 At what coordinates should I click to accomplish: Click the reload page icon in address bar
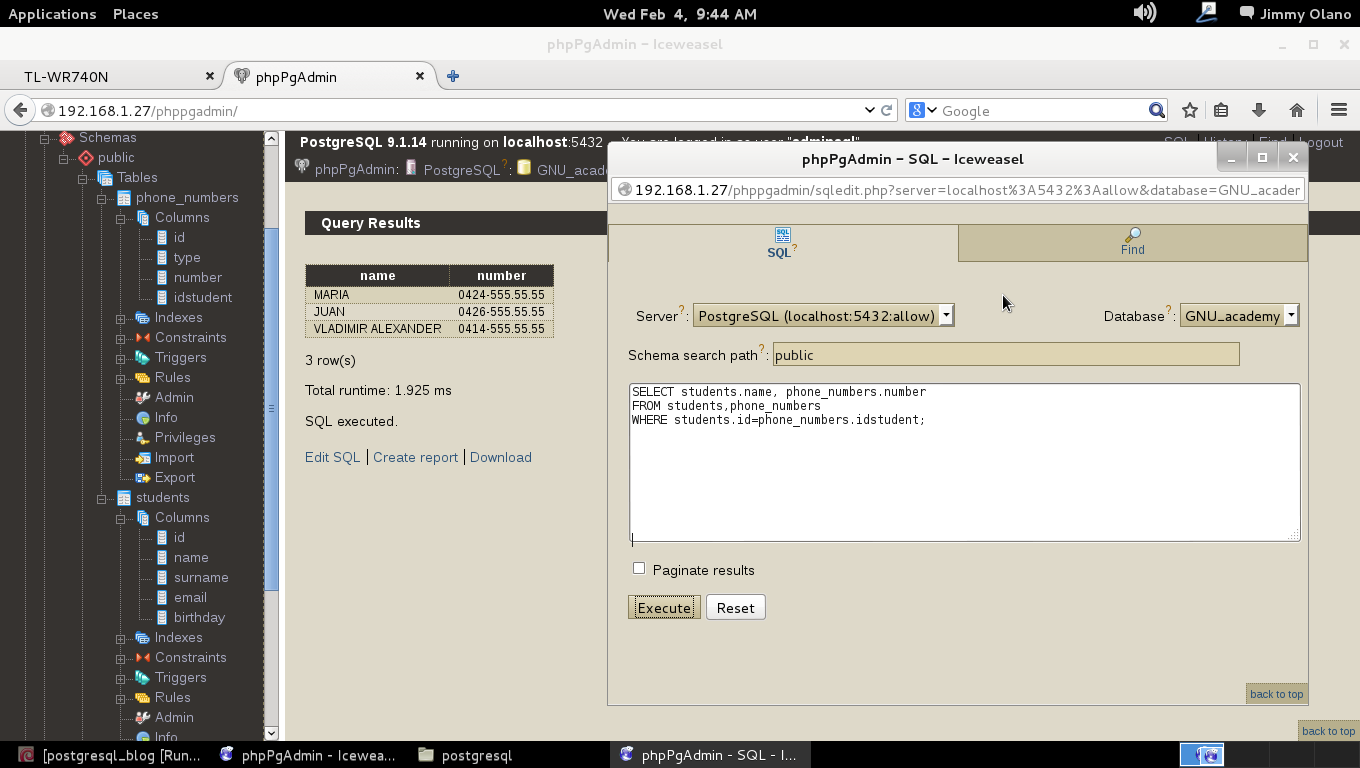coord(886,110)
